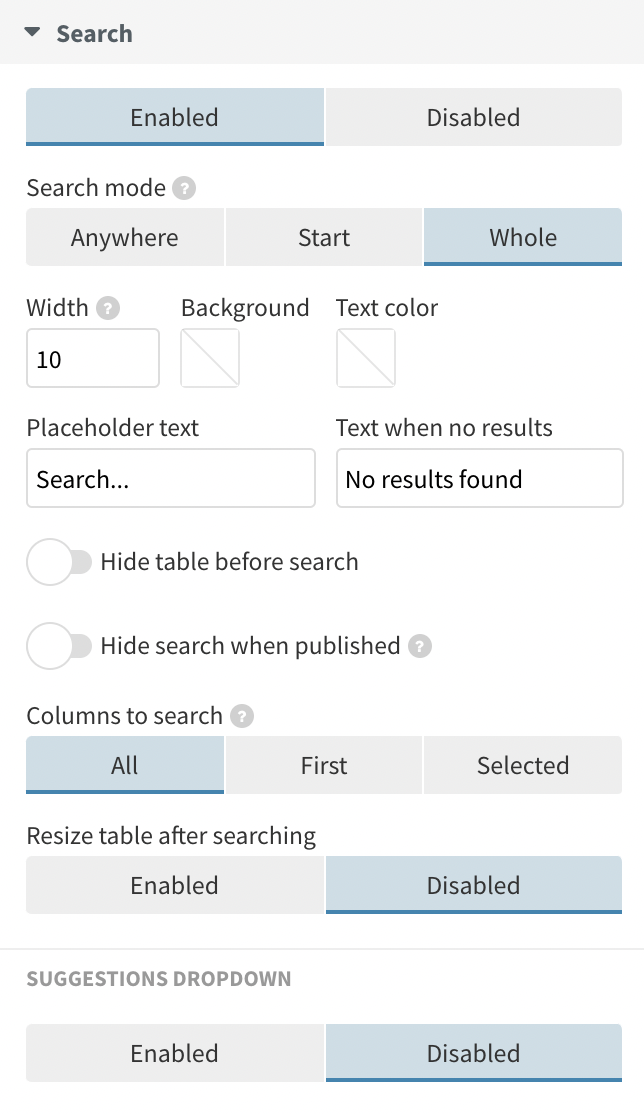Enable the Suggestions dropdown
644x1114 pixels.
point(174,1053)
